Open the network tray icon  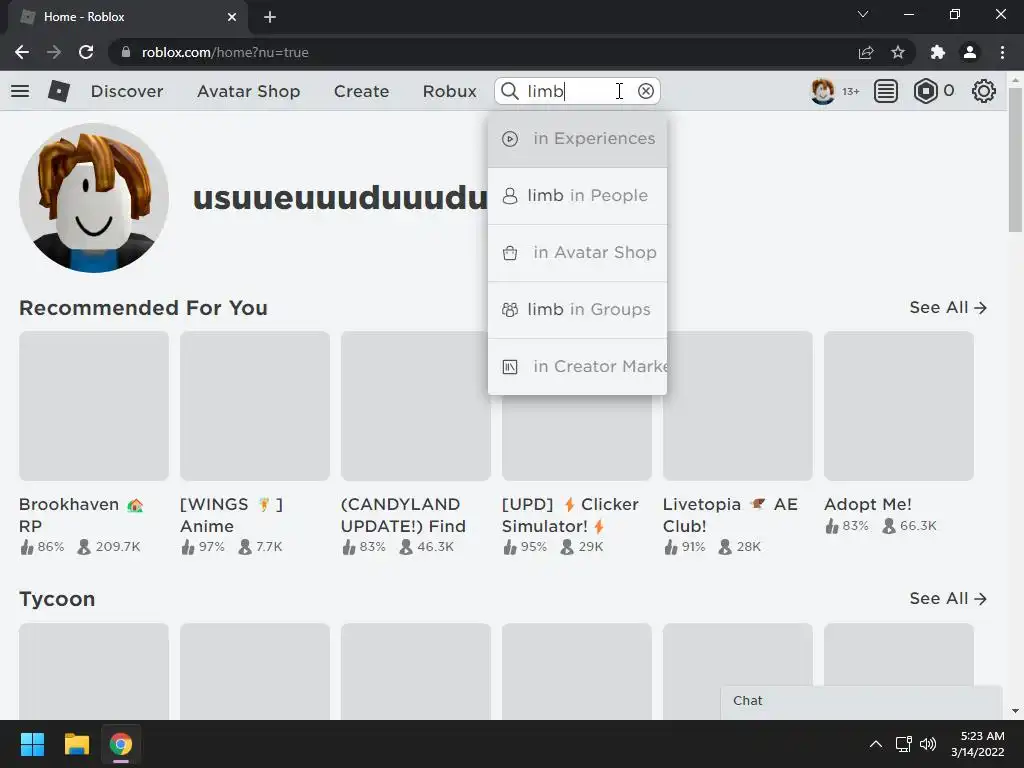point(903,744)
